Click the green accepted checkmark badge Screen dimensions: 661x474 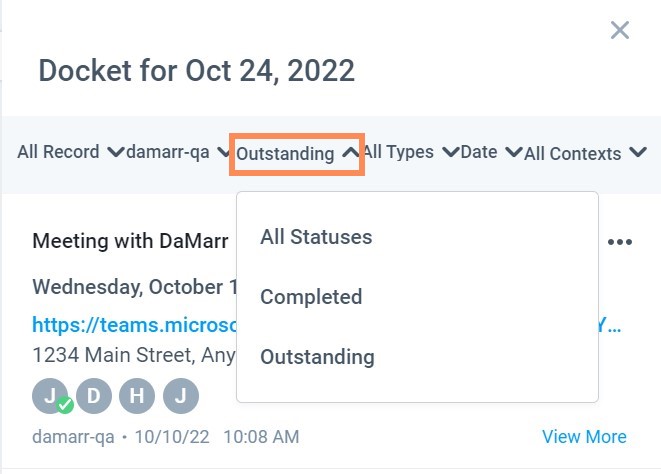pos(65,405)
